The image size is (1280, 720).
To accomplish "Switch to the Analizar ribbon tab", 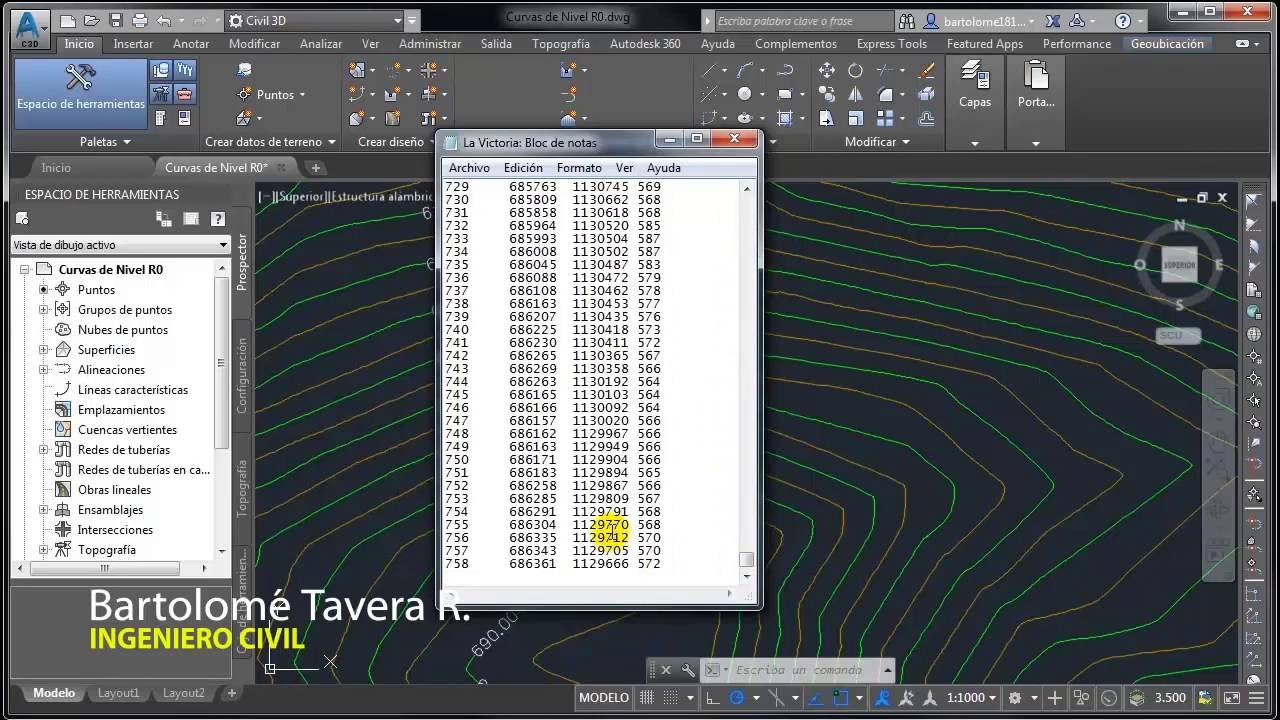I will [x=321, y=44].
